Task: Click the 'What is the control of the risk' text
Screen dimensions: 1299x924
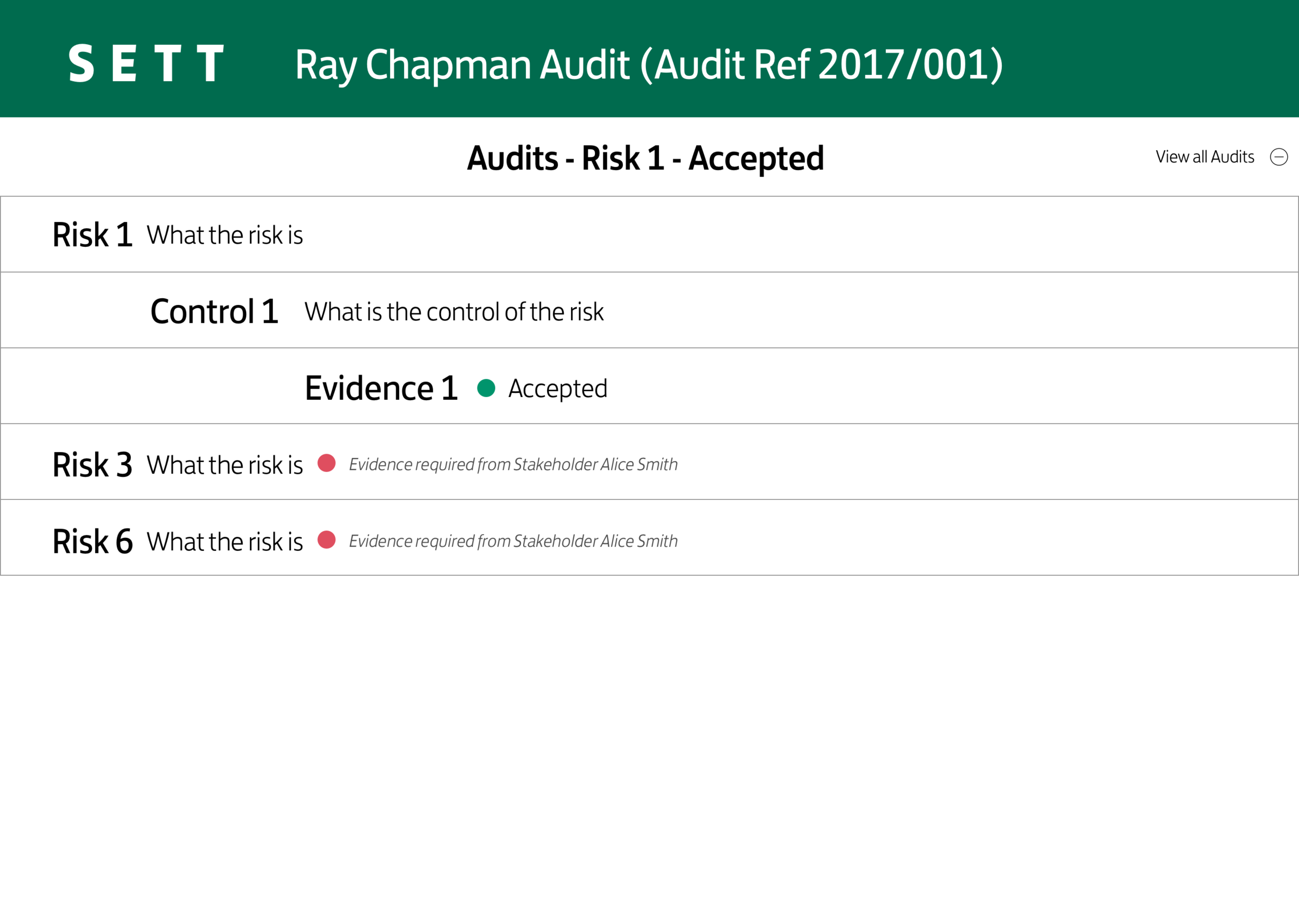Action: click(x=454, y=312)
